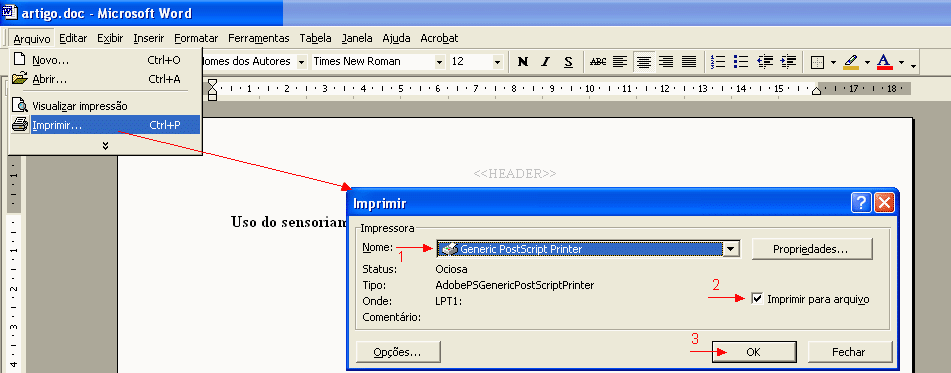This screenshot has height=373, width=951.
Task: Expand the collapsed Arquivo menu chevrons
Action: tap(105, 145)
